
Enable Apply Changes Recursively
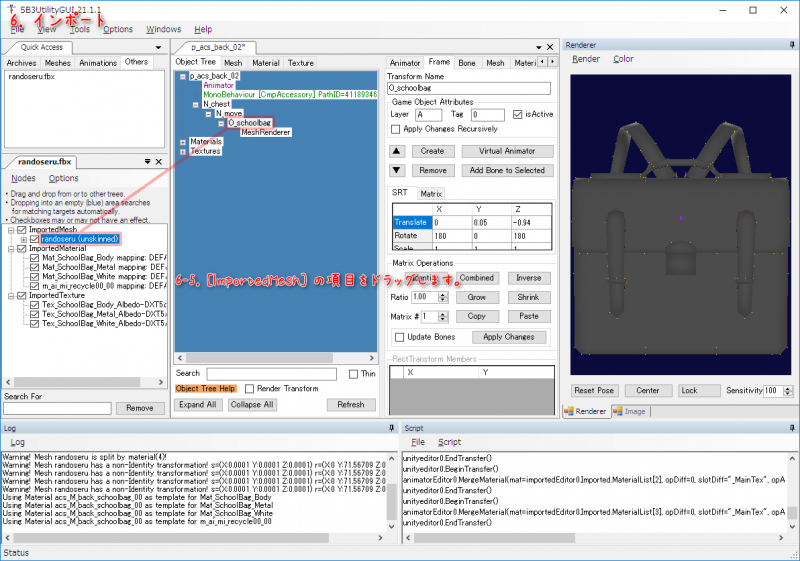396,129
